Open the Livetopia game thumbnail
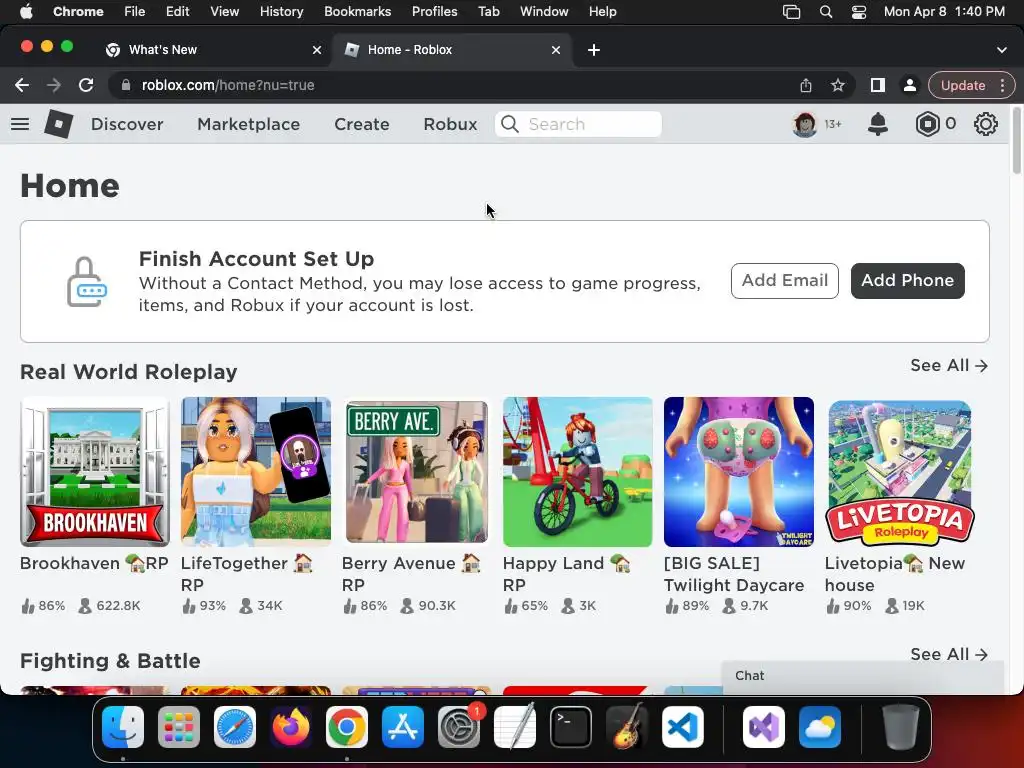The image size is (1024, 768). pos(899,472)
